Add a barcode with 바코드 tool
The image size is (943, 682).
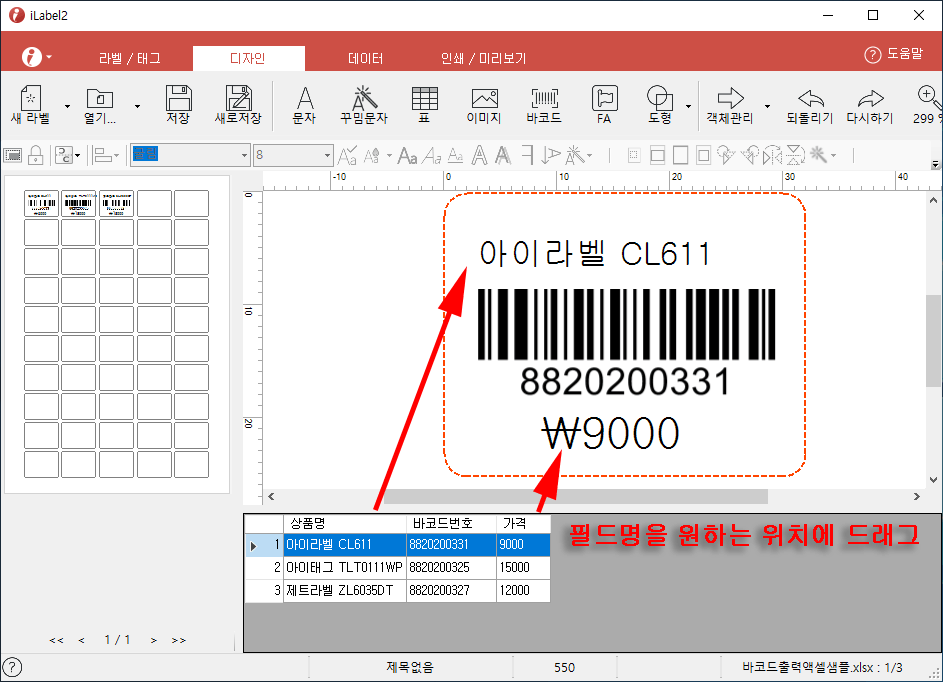(x=544, y=105)
